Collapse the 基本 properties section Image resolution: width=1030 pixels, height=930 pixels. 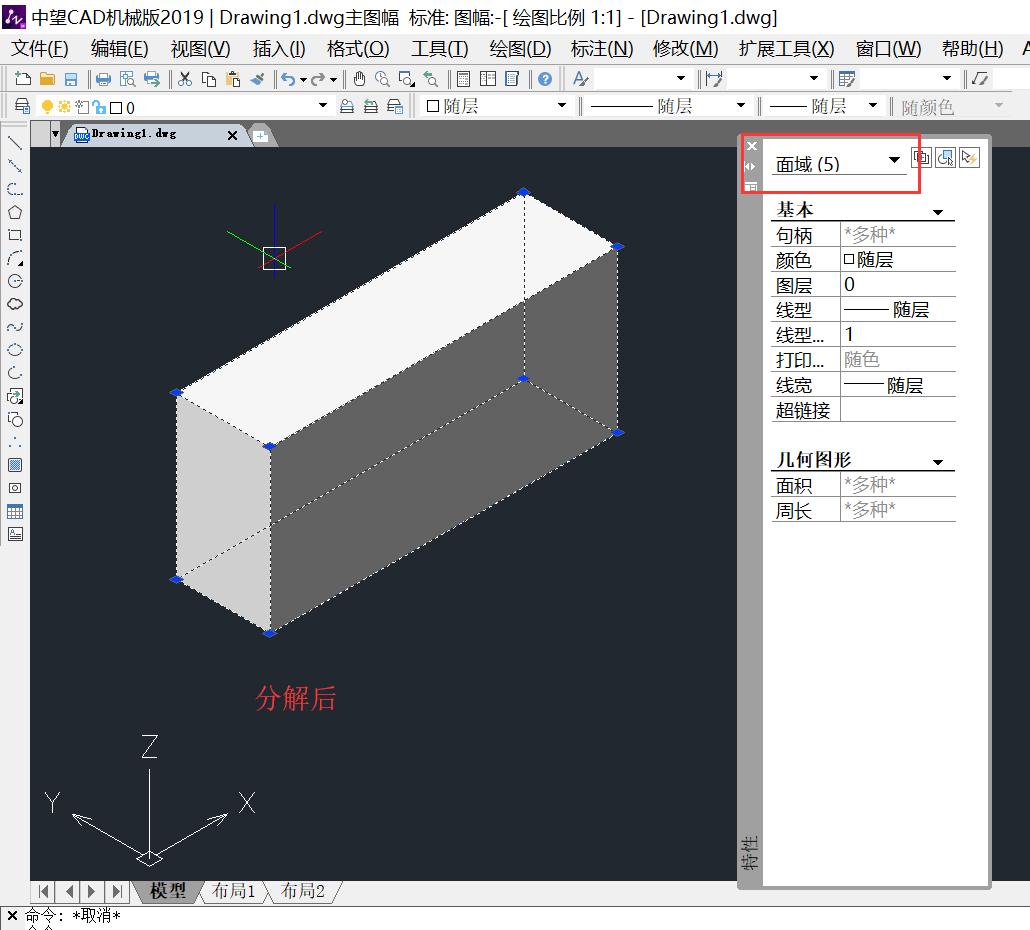(938, 210)
